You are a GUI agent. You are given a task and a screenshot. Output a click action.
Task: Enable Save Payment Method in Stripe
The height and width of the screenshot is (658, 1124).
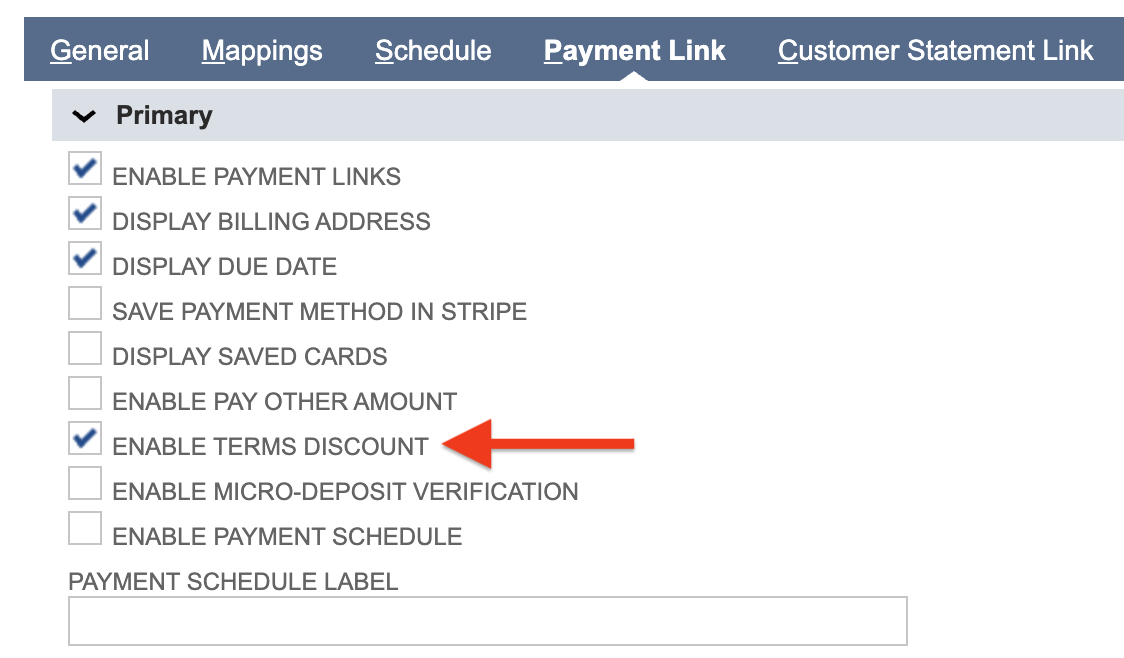(x=85, y=303)
